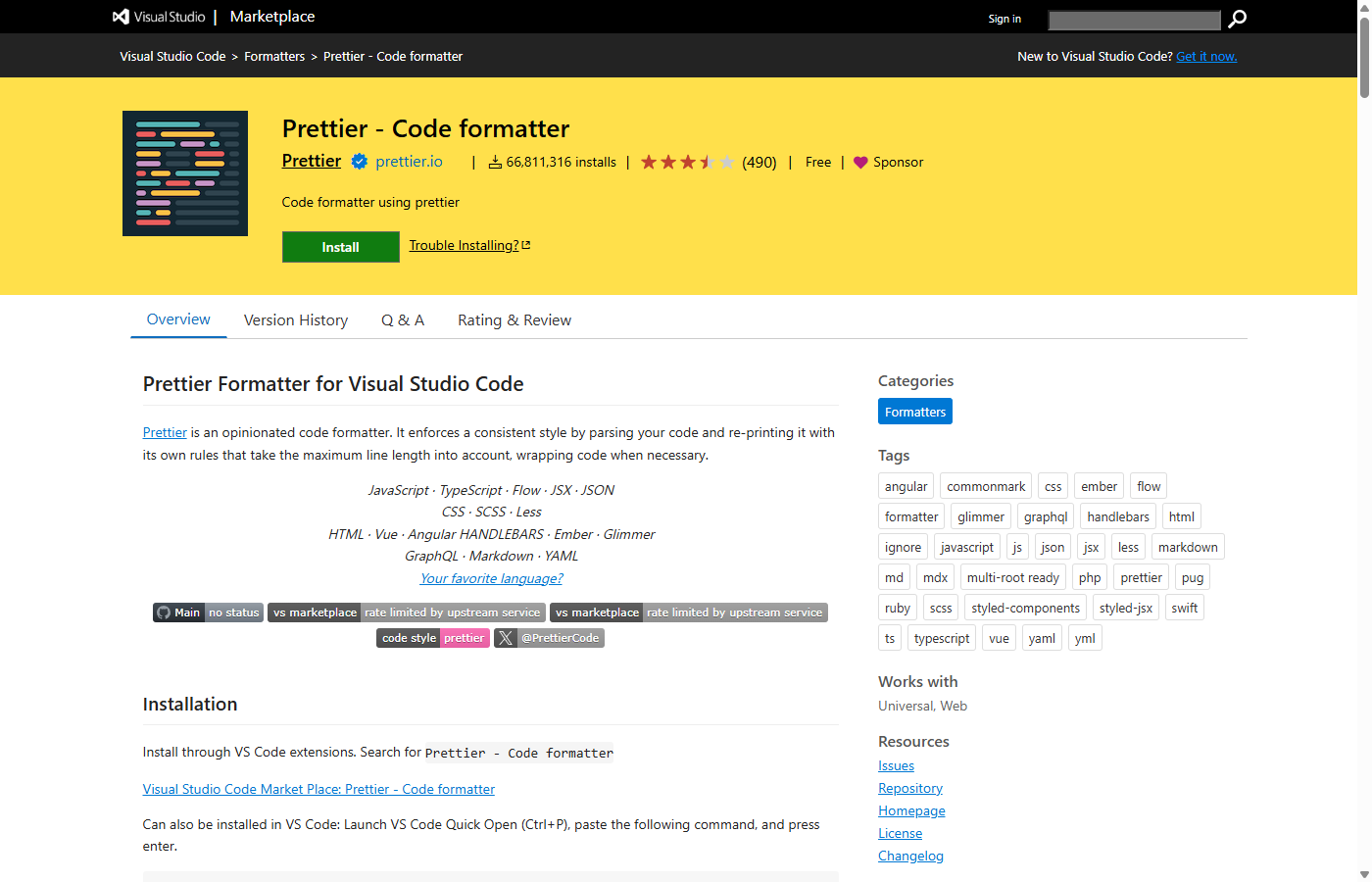Click the star rating icons
This screenshot has height=882, width=1372.
click(x=687, y=162)
